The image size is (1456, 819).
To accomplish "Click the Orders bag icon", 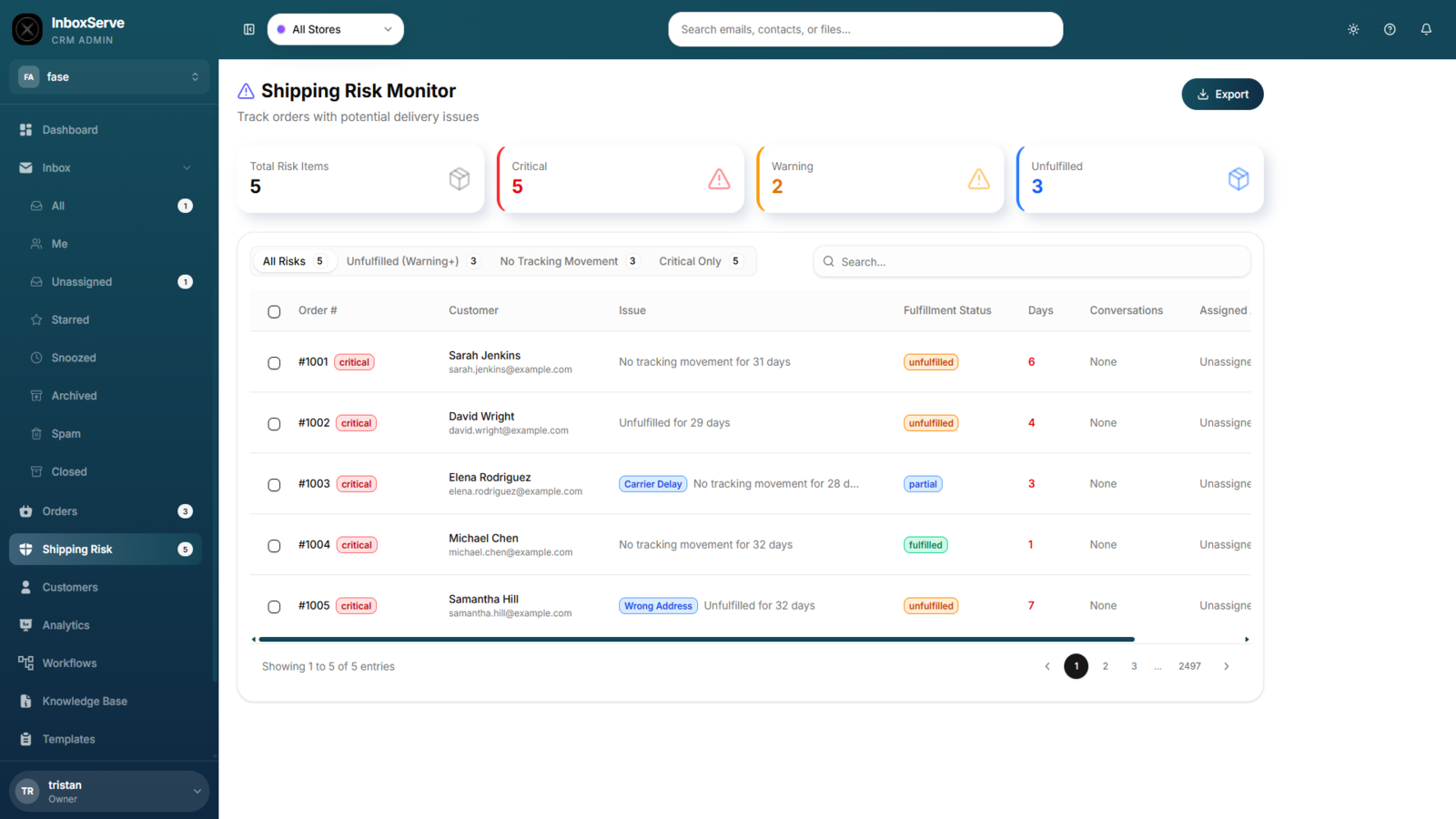I will pyautogui.click(x=25, y=511).
